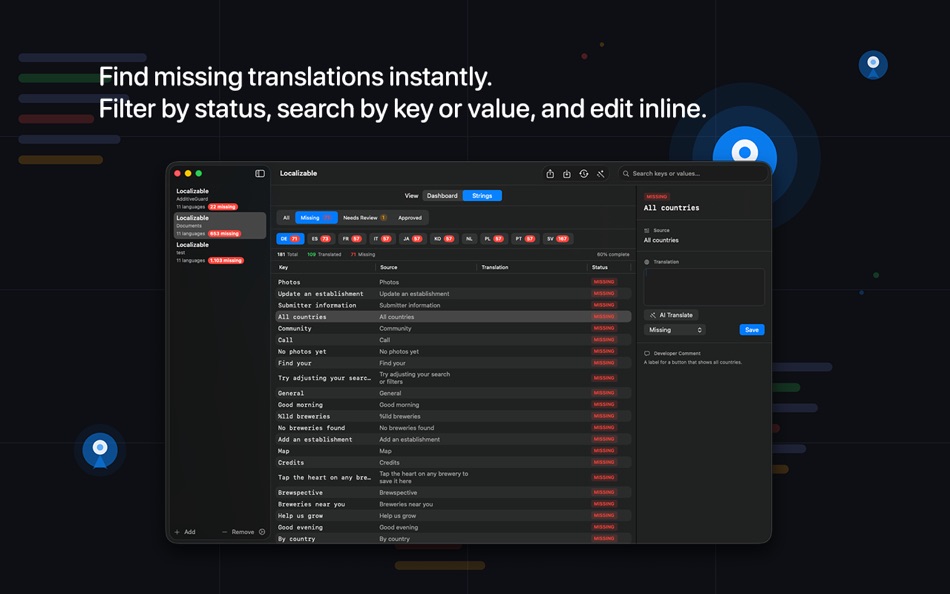Open Localizable AdditiveGuard project in sidebar

click(219, 198)
